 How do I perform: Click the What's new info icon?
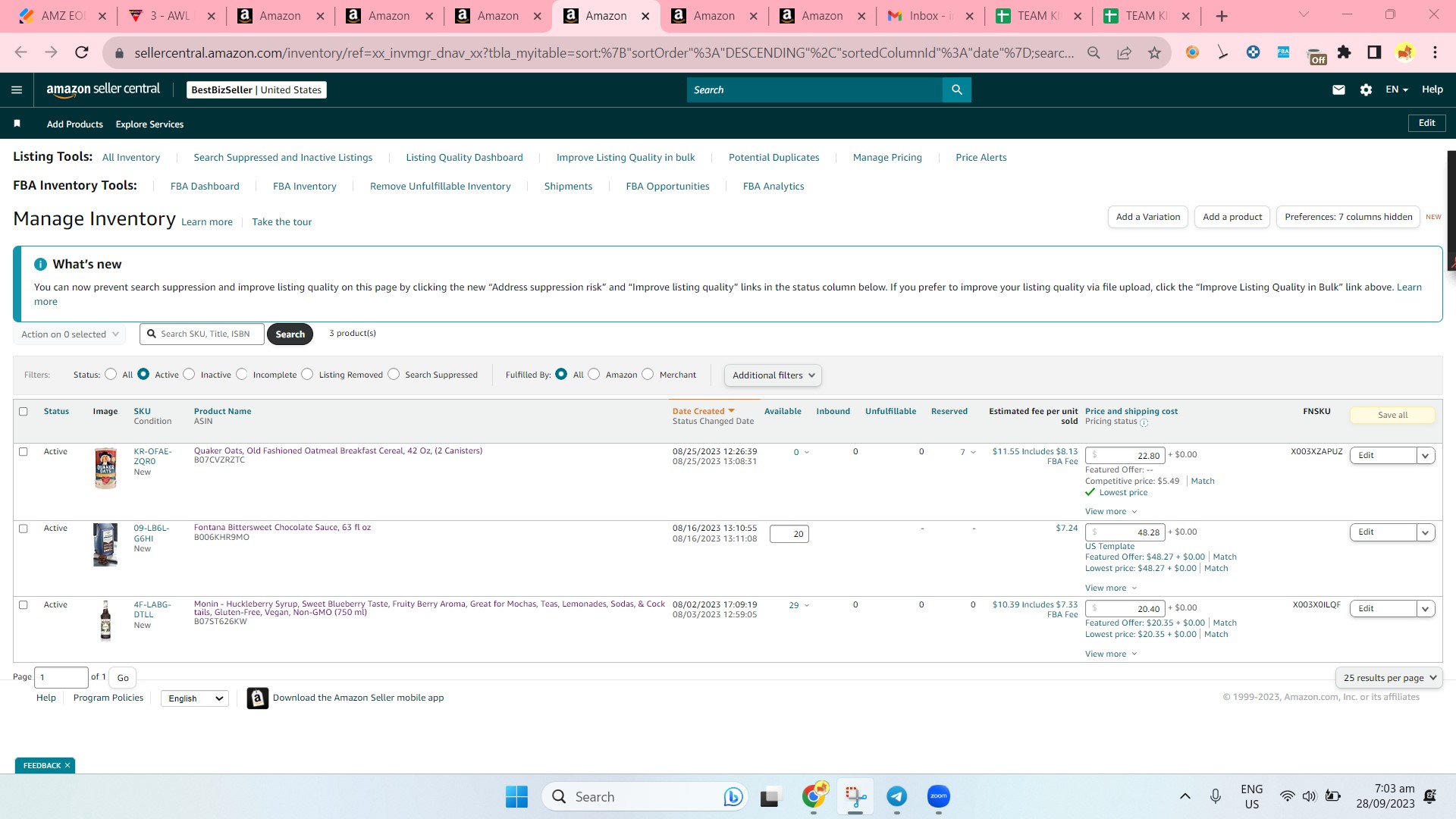(40, 264)
